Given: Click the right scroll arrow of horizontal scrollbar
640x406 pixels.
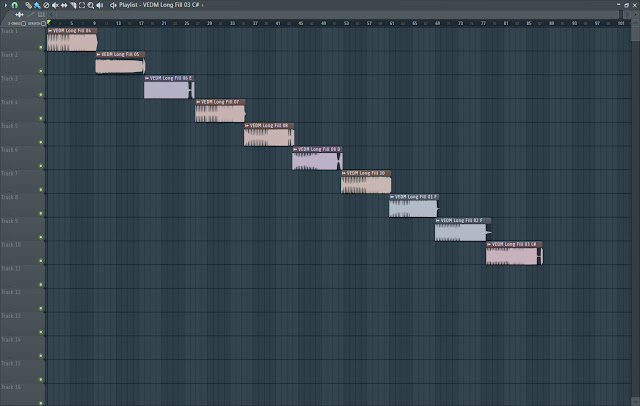Looking at the screenshot, I should (627, 15).
